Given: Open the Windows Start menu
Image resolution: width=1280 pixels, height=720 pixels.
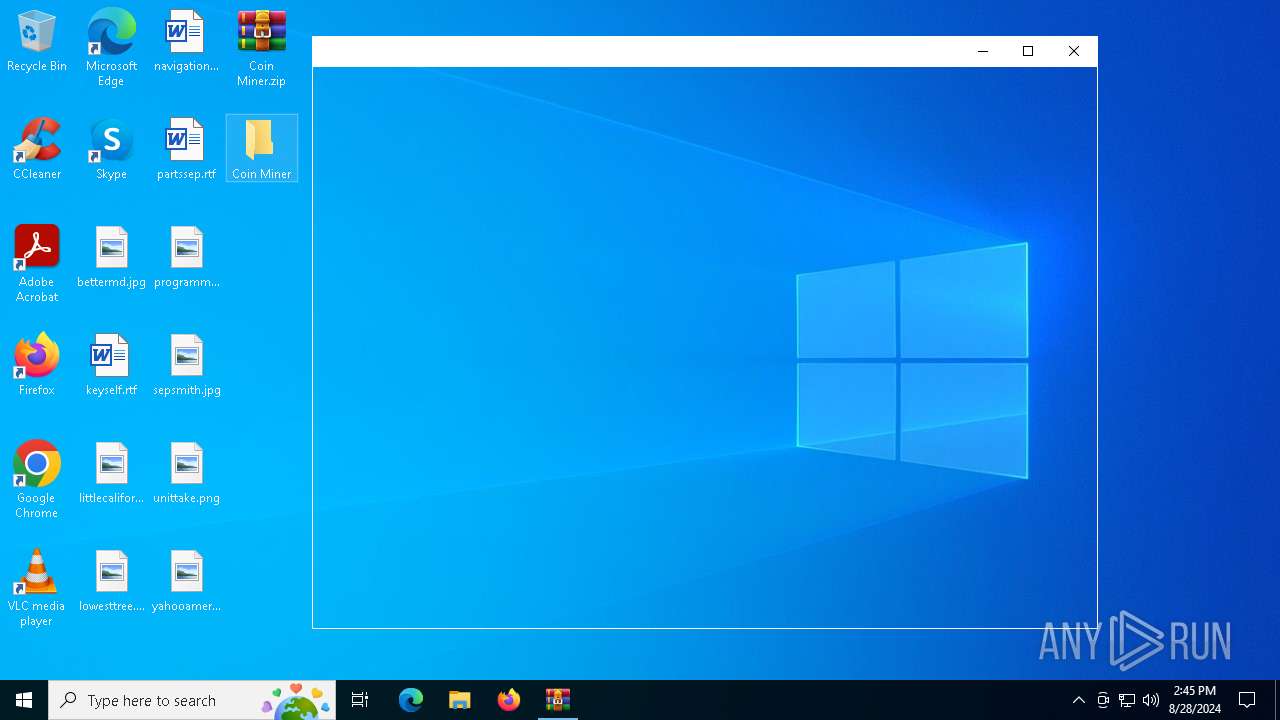Looking at the screenshot, I should click(24, 700).
